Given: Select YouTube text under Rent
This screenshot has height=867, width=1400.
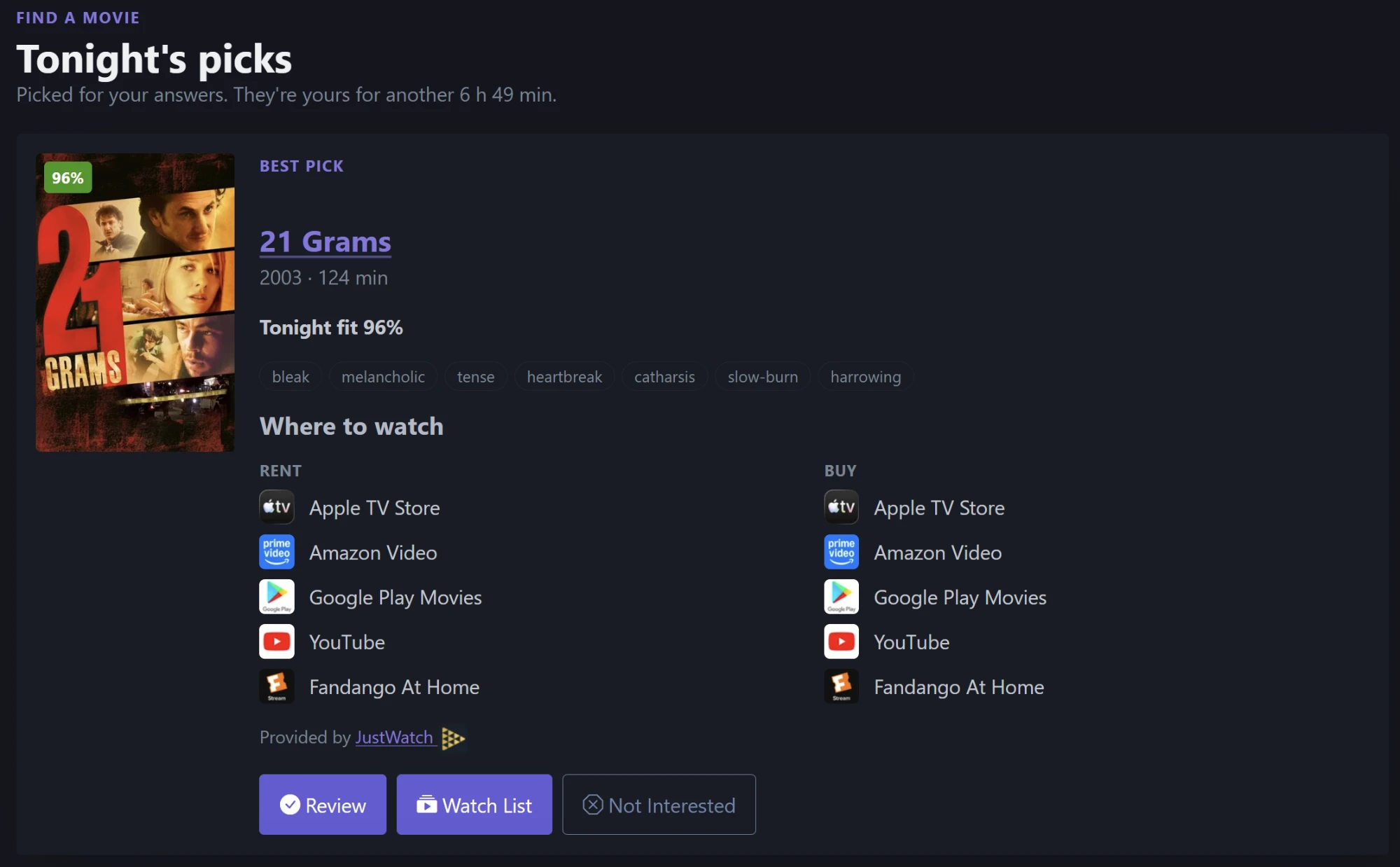Looking at the screenshot, I should (x=347, y=642).
